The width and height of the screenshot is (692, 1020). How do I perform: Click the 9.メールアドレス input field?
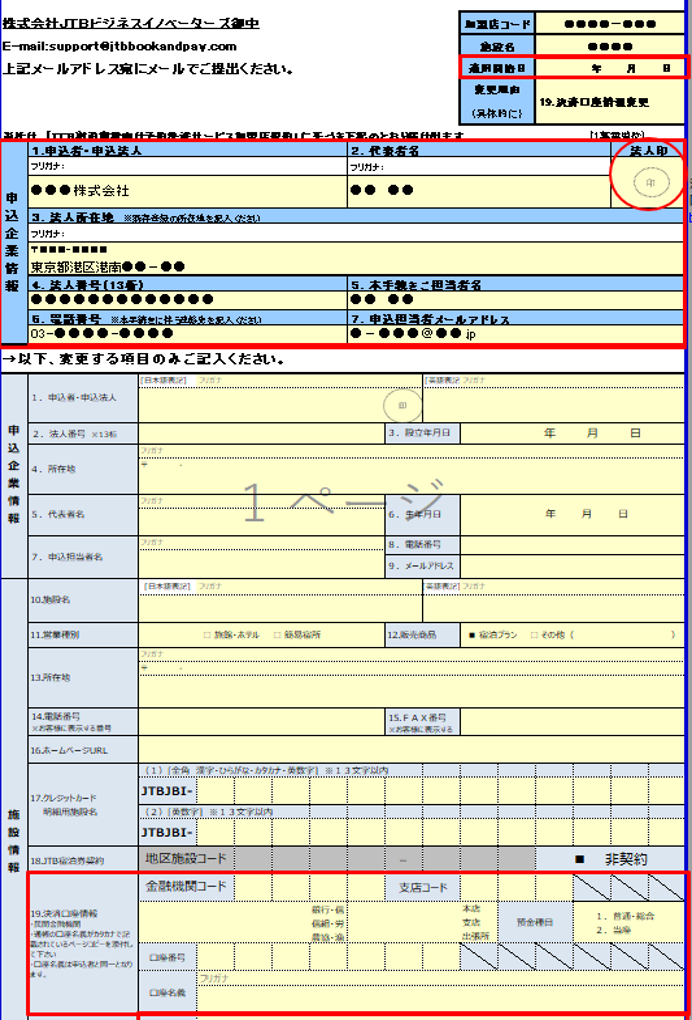click(x=572, y=565)
